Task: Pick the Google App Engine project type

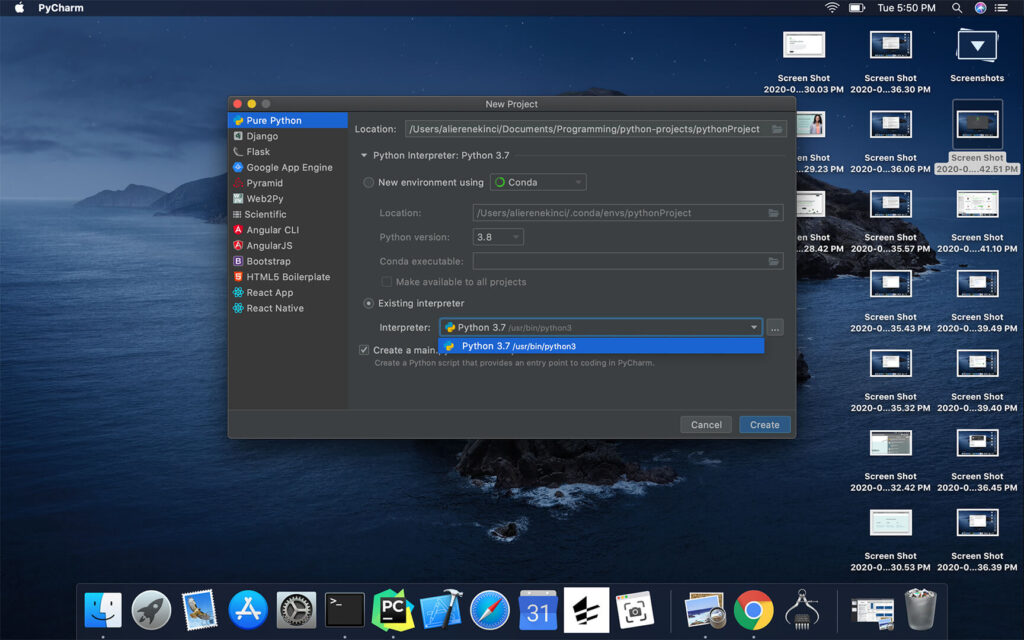Action: pyautogui.click(x=287, y=167)
